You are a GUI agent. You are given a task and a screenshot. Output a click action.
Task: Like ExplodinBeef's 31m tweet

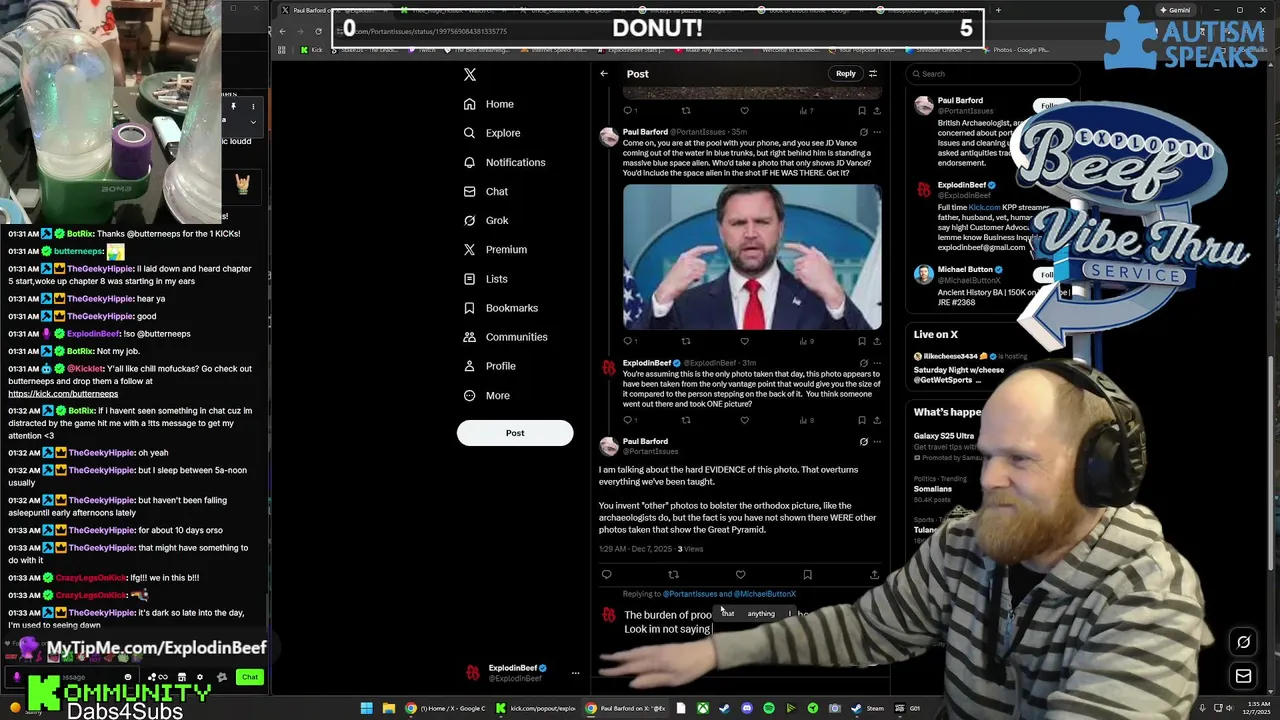(x=744, y=420)
